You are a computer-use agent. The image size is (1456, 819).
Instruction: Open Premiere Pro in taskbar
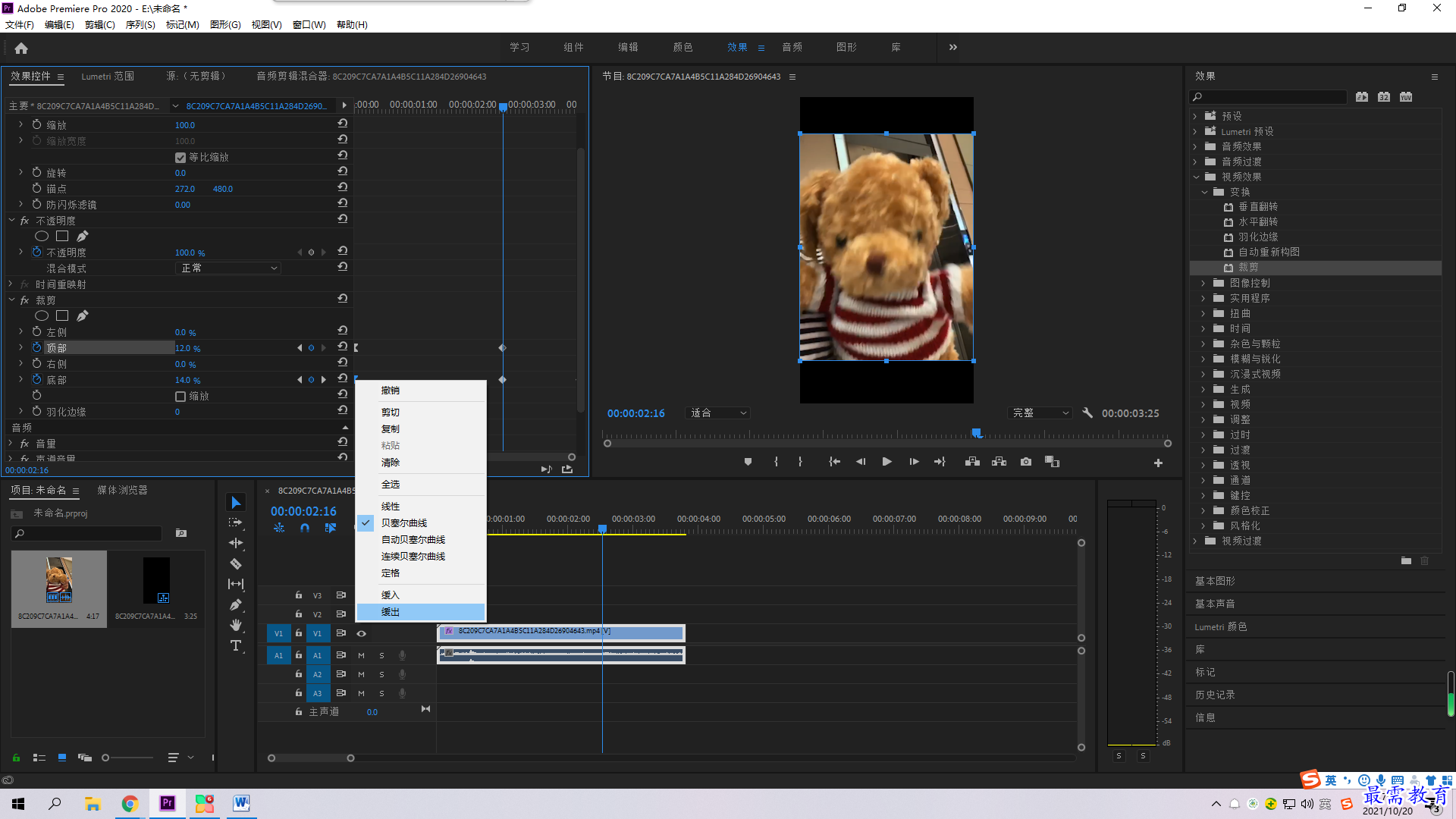pos(168,803)
